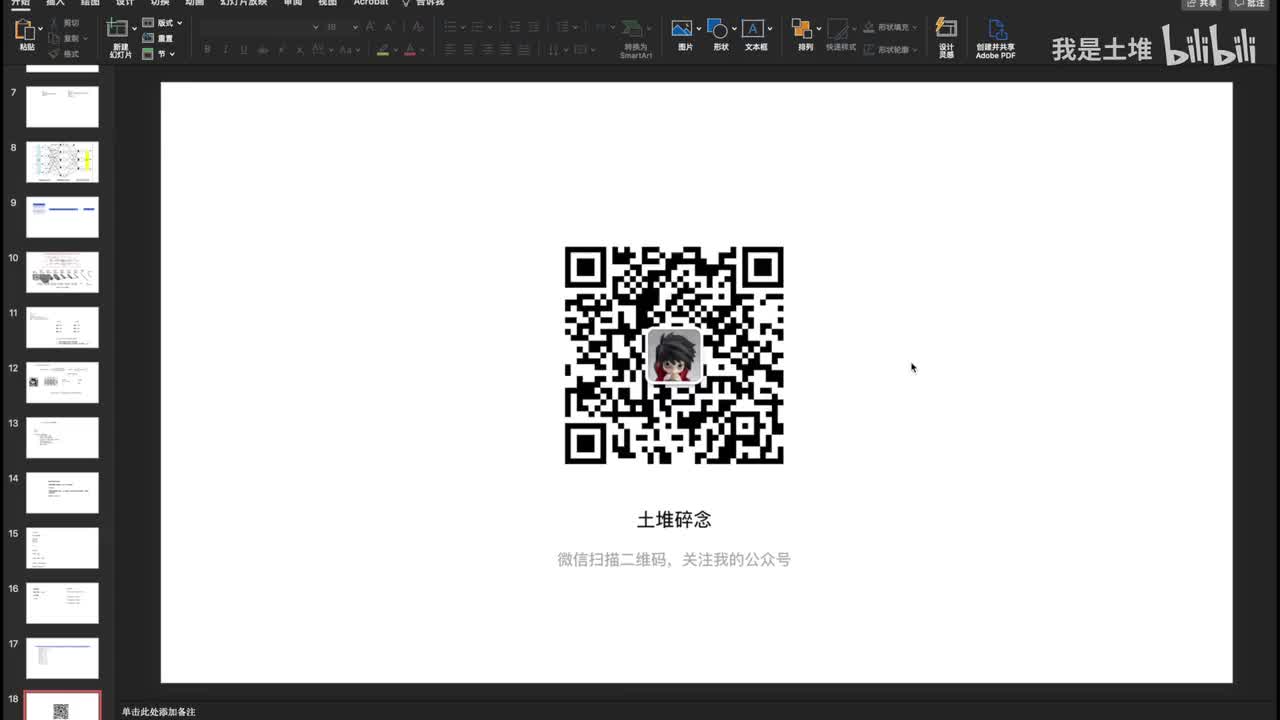Open the Paste options dropdown arrow
1280x720 pixels.
pos(40,29)
